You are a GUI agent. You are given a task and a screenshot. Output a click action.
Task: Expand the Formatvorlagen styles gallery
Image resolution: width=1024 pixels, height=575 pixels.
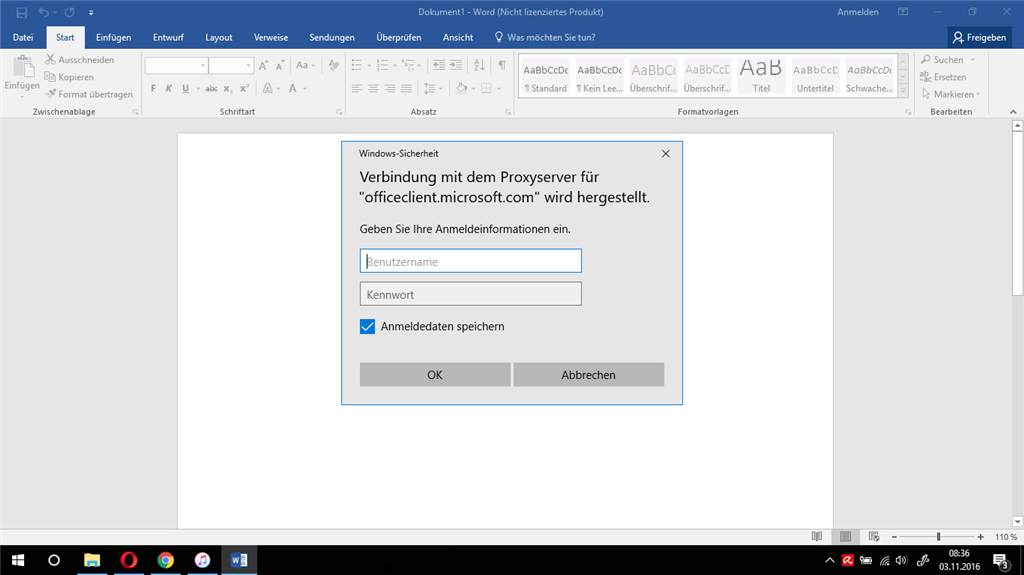click(903, 91)
